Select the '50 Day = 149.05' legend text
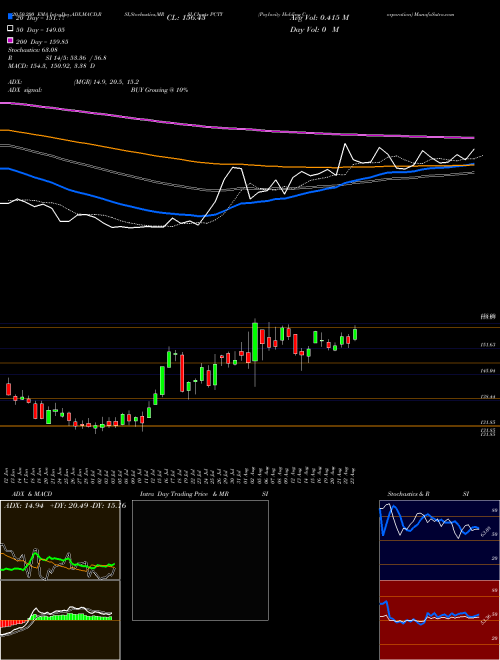Image resolution: width=500 pixels, height=660 pixels. coord(42,29)
